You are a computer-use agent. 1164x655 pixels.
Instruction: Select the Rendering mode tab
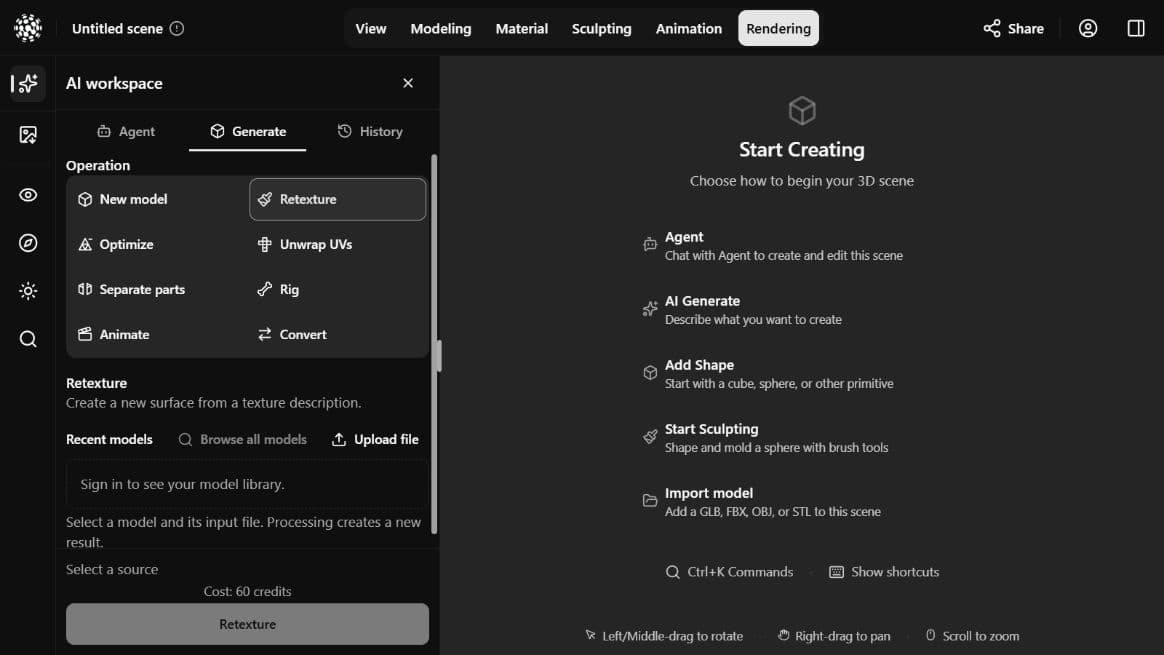click(778, 28)
